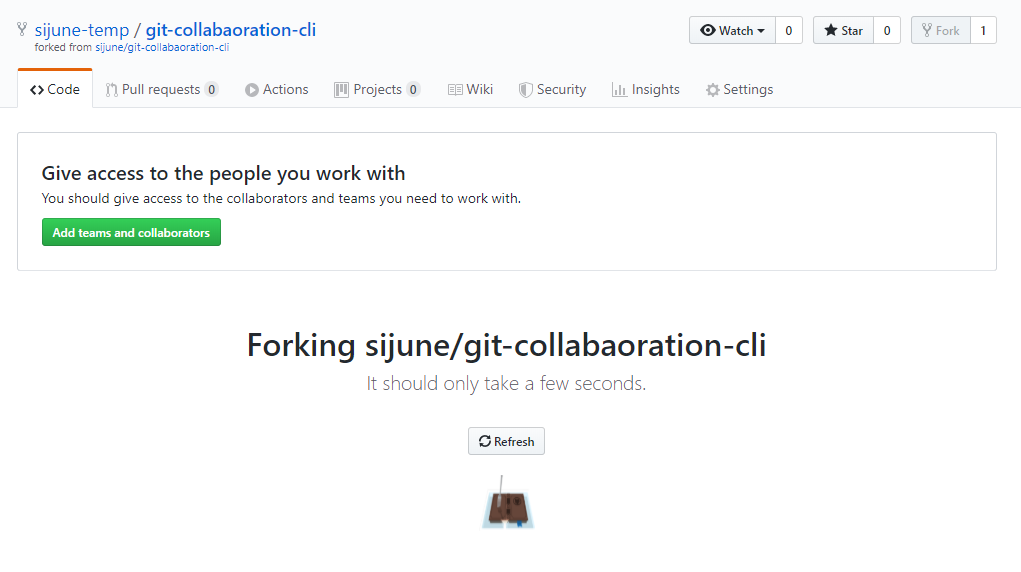View the forks count next to Fork

click(983, 31)
